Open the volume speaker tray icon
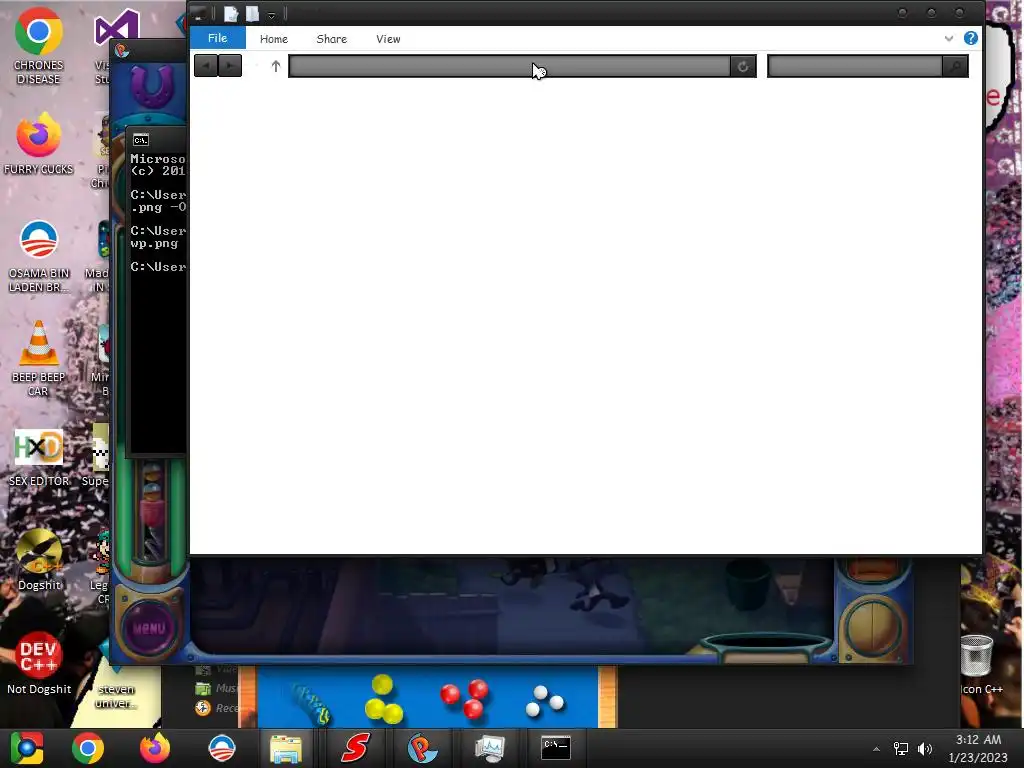This screenshot has height=768, width=1024. [925, 749]
